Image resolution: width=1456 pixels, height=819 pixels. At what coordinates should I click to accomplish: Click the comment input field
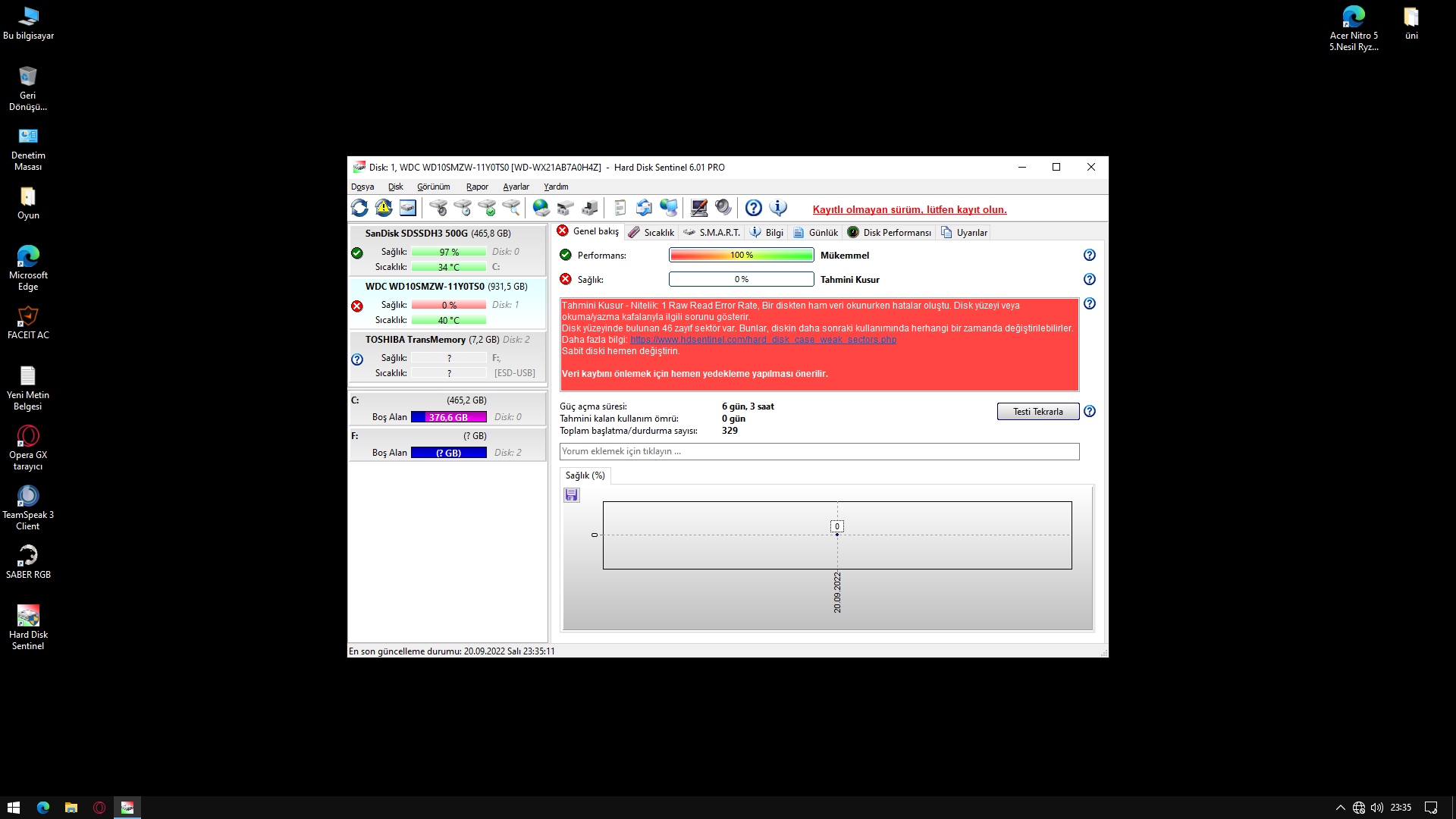[x=819, y=451]
